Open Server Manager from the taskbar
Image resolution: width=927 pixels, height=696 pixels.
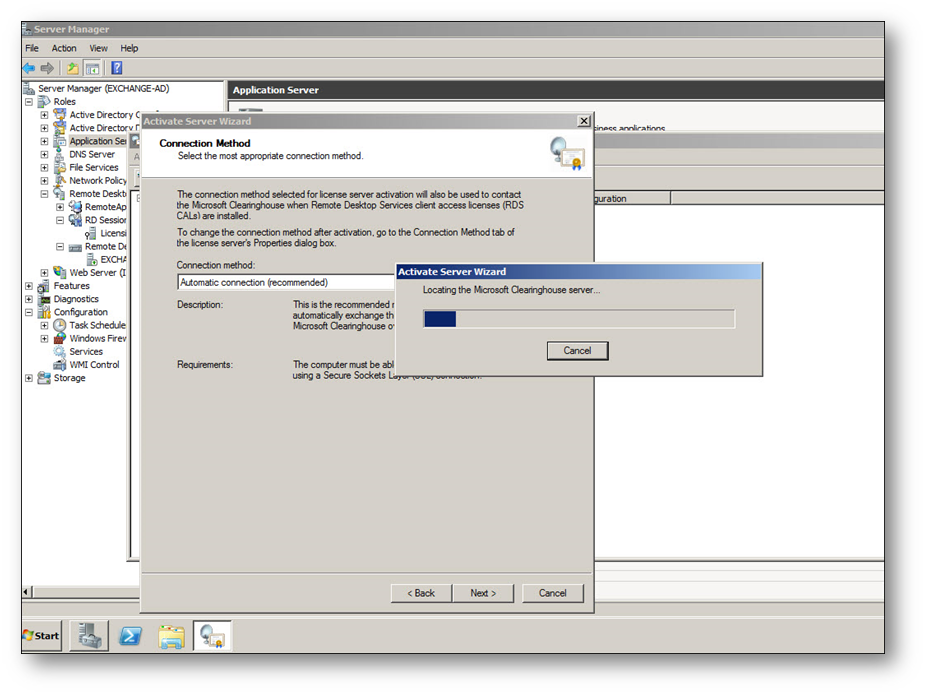click(88, 636)
